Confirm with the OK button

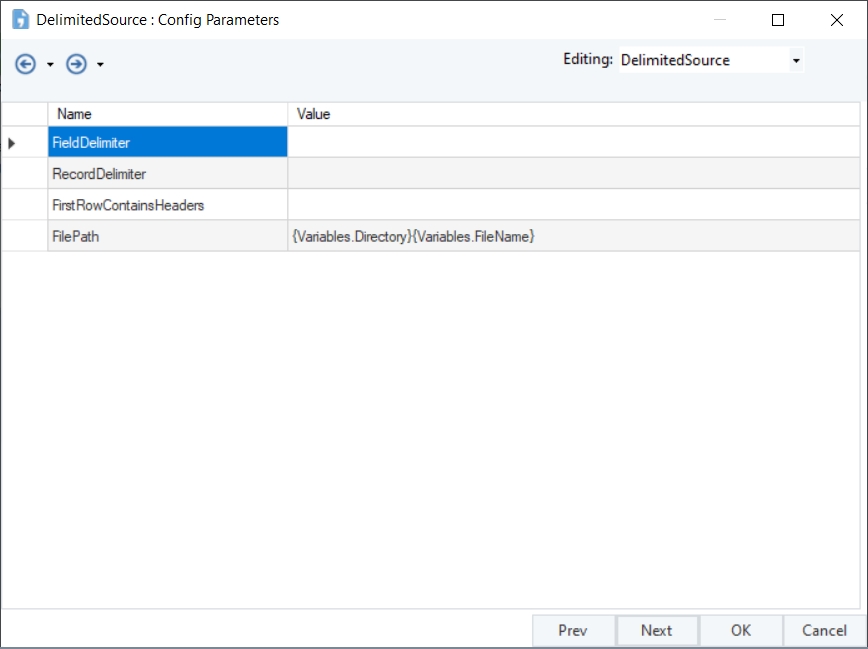click(740, 630)
